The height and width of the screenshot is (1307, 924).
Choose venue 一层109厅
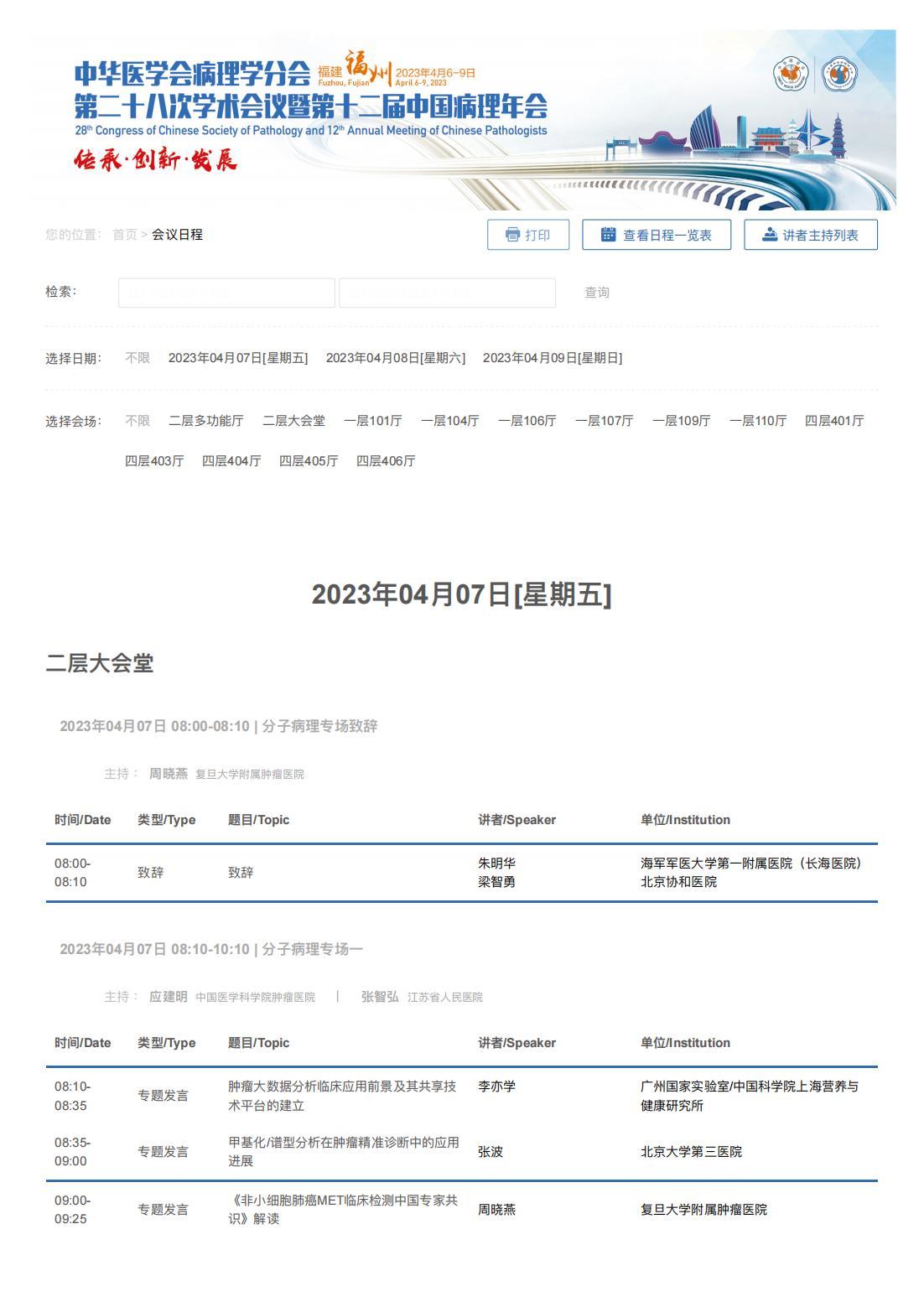pos(682,421)
